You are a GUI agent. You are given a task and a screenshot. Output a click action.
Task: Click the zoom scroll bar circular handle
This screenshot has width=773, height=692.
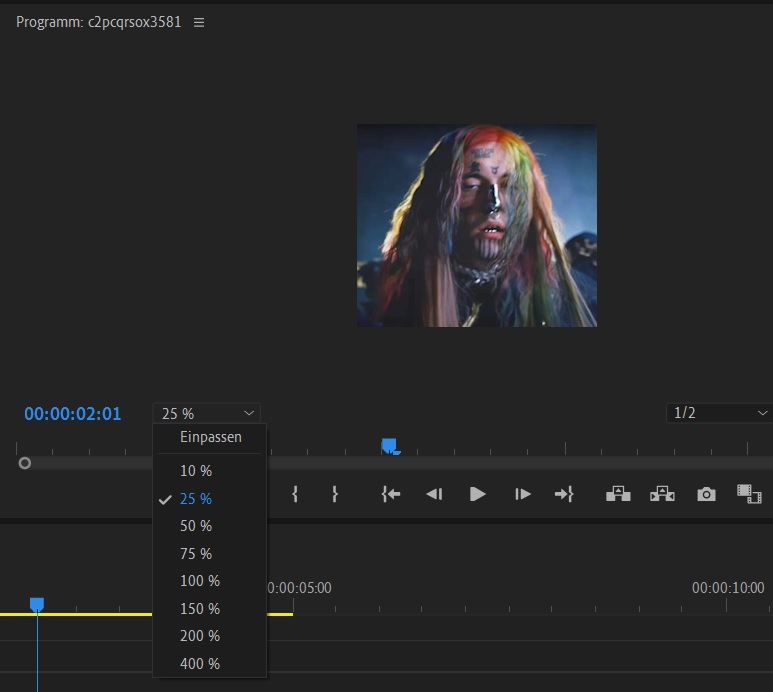(25, 463)
